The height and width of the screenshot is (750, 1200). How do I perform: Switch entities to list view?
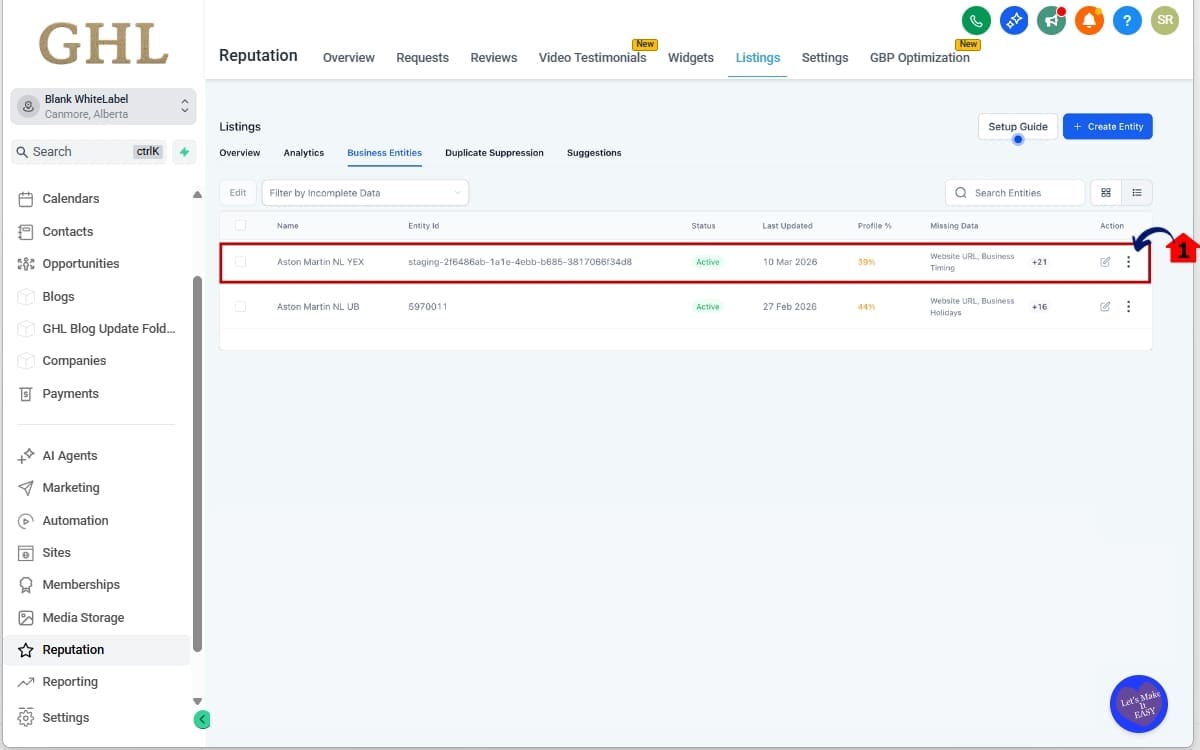tap(1136, 192)
